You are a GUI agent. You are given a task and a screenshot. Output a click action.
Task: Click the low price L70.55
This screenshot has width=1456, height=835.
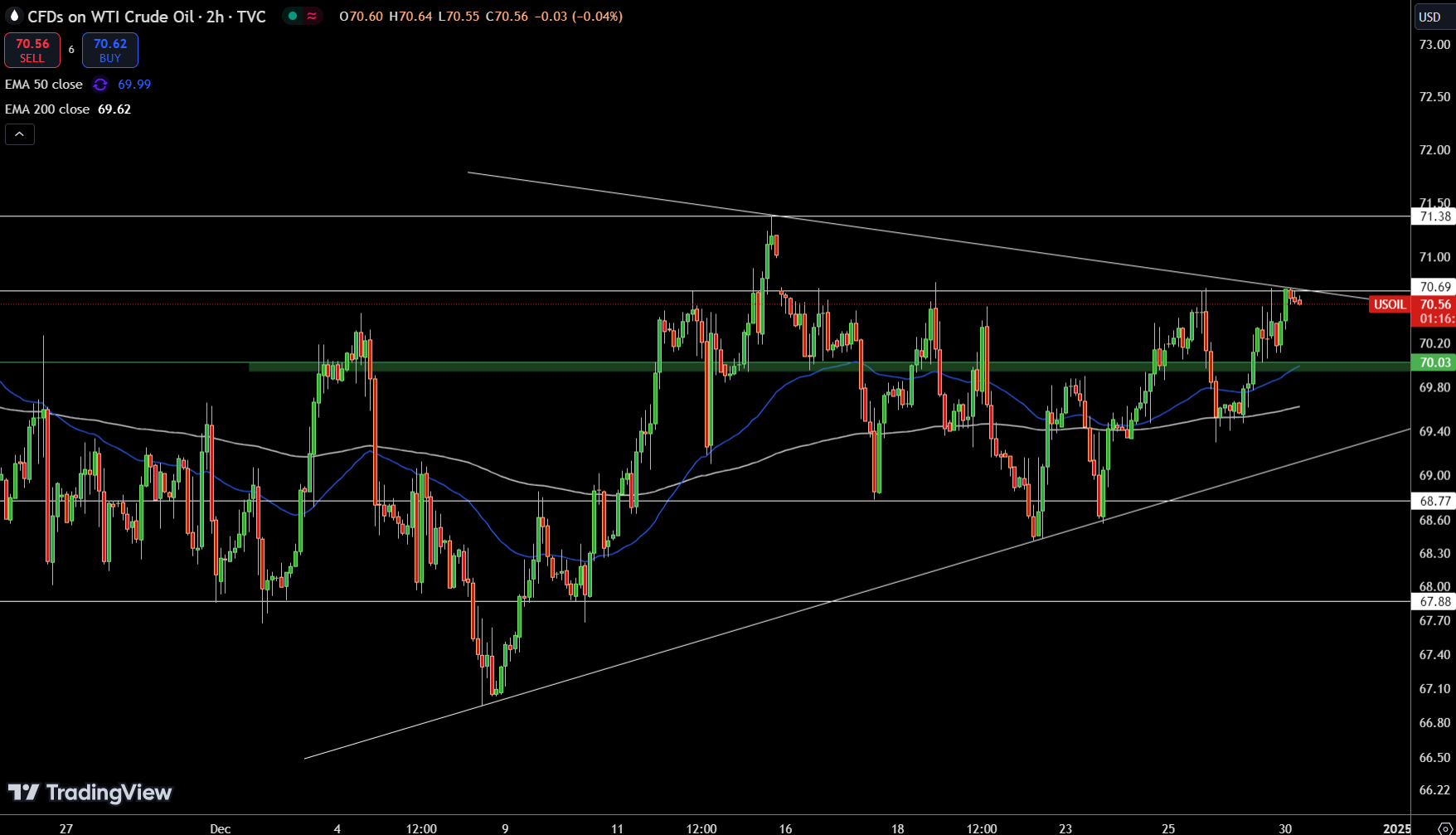(x=458, y=17)
